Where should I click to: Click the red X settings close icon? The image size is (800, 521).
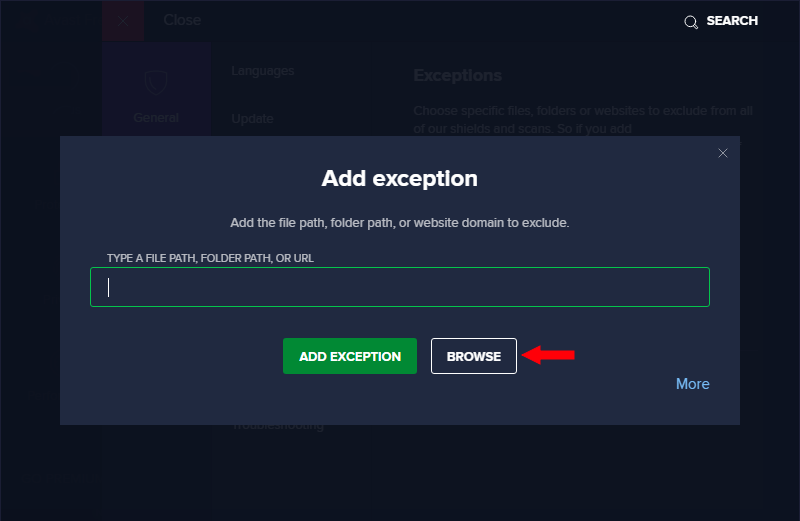pos(123,21)
